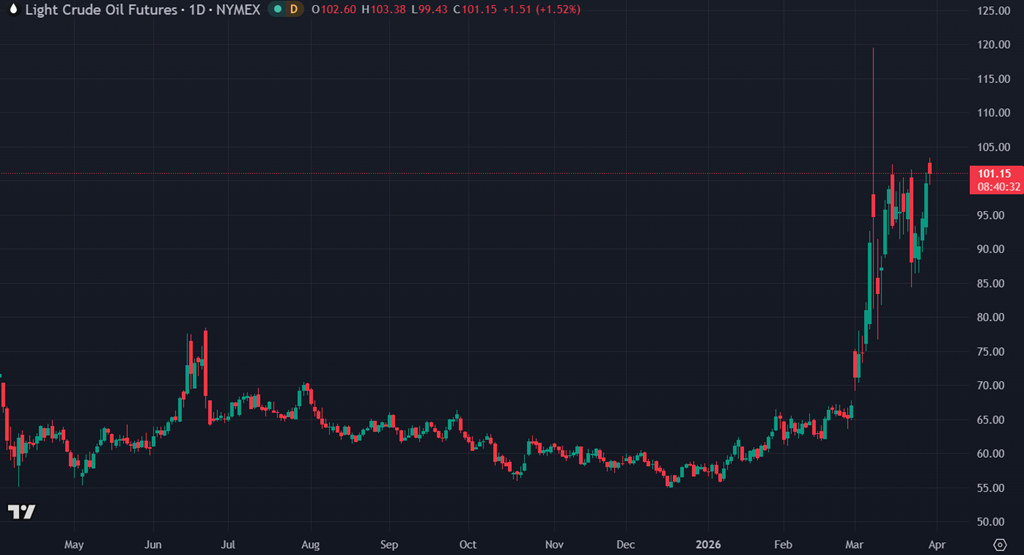This screenshot has width=1024, height=555.
Task: Click the Aug label on time axis
Action: (309, 546)
